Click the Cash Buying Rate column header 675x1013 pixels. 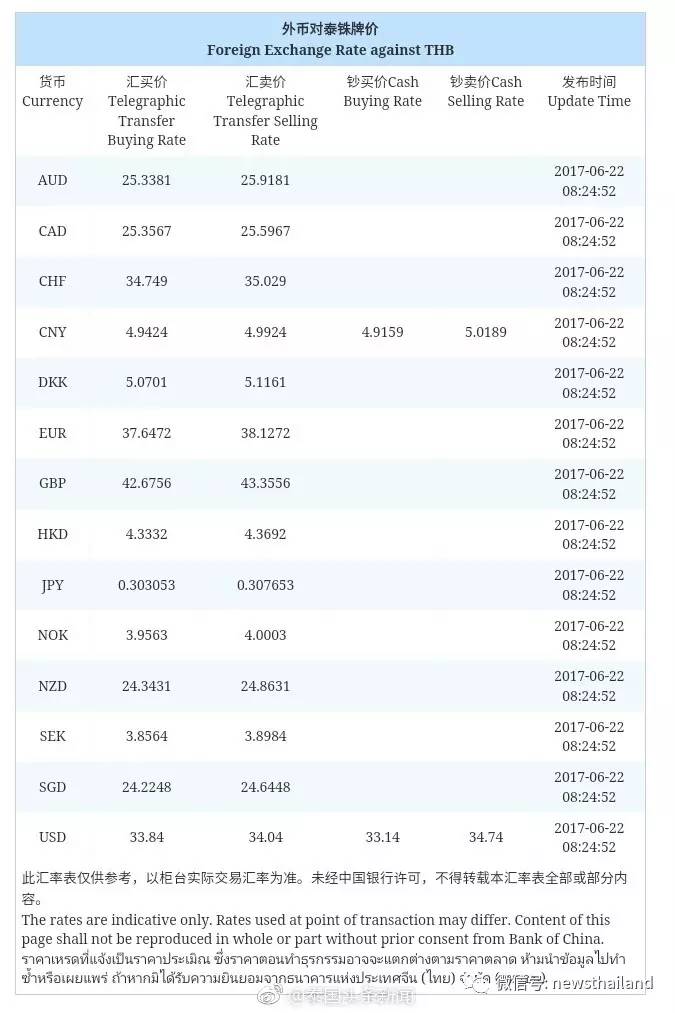(x=382, y=91)
